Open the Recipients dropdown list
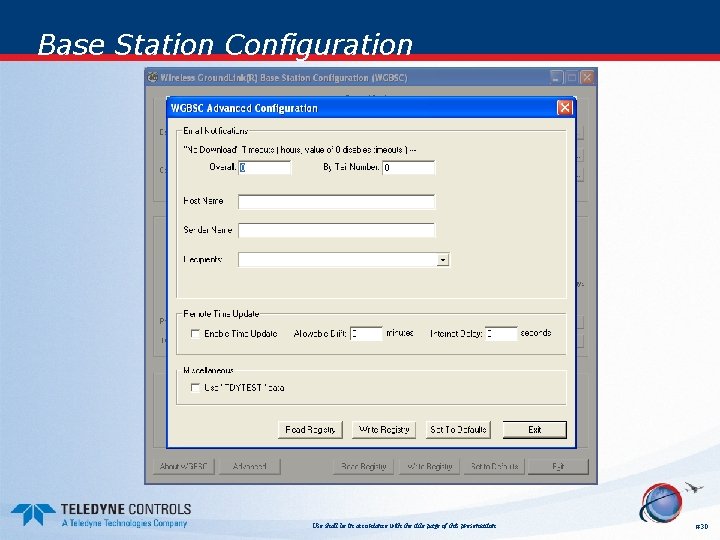The width and height of the screenshot is (720, 540). pos(443,260)
